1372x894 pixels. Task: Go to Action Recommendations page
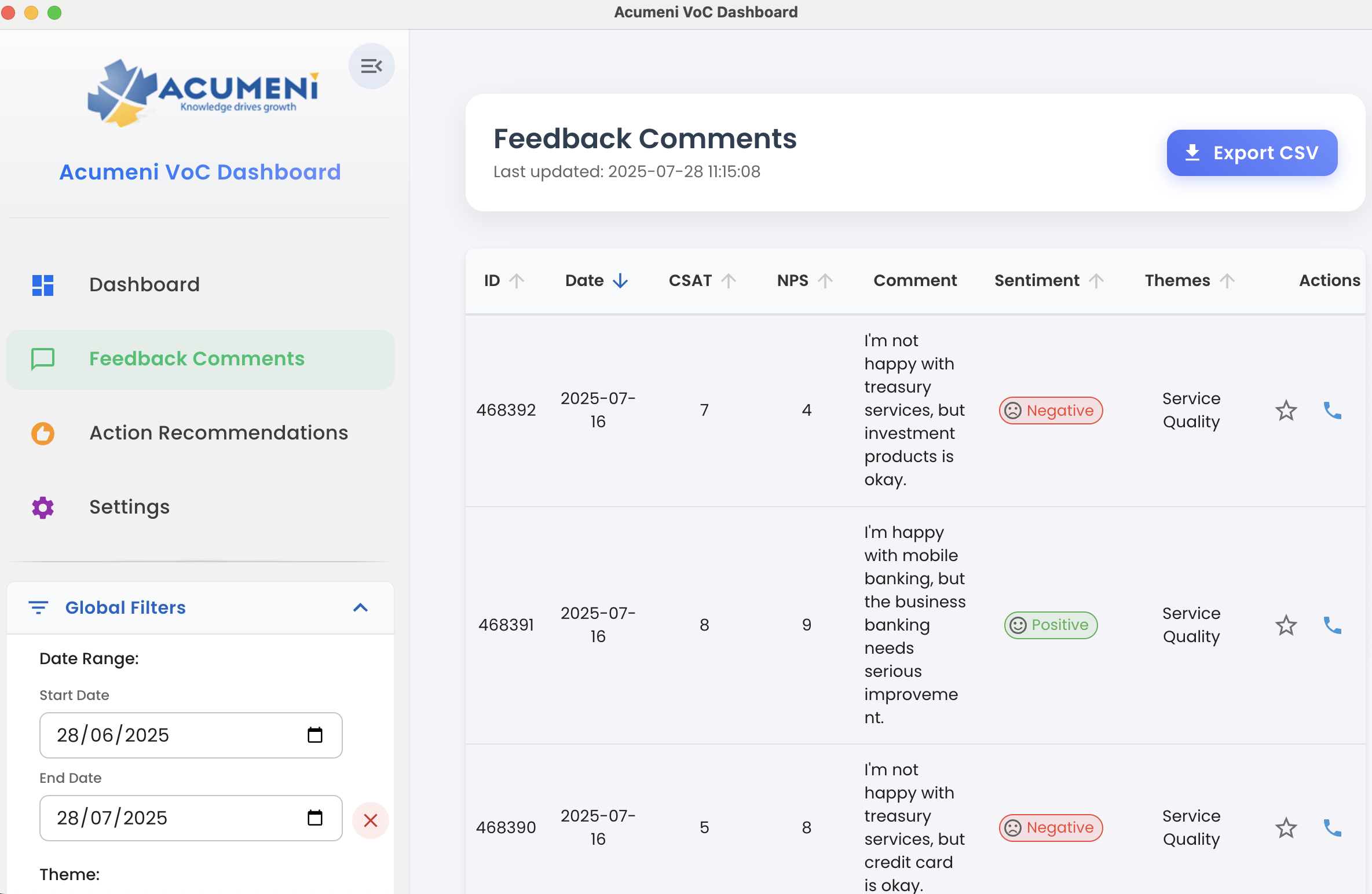pos(218,433)
